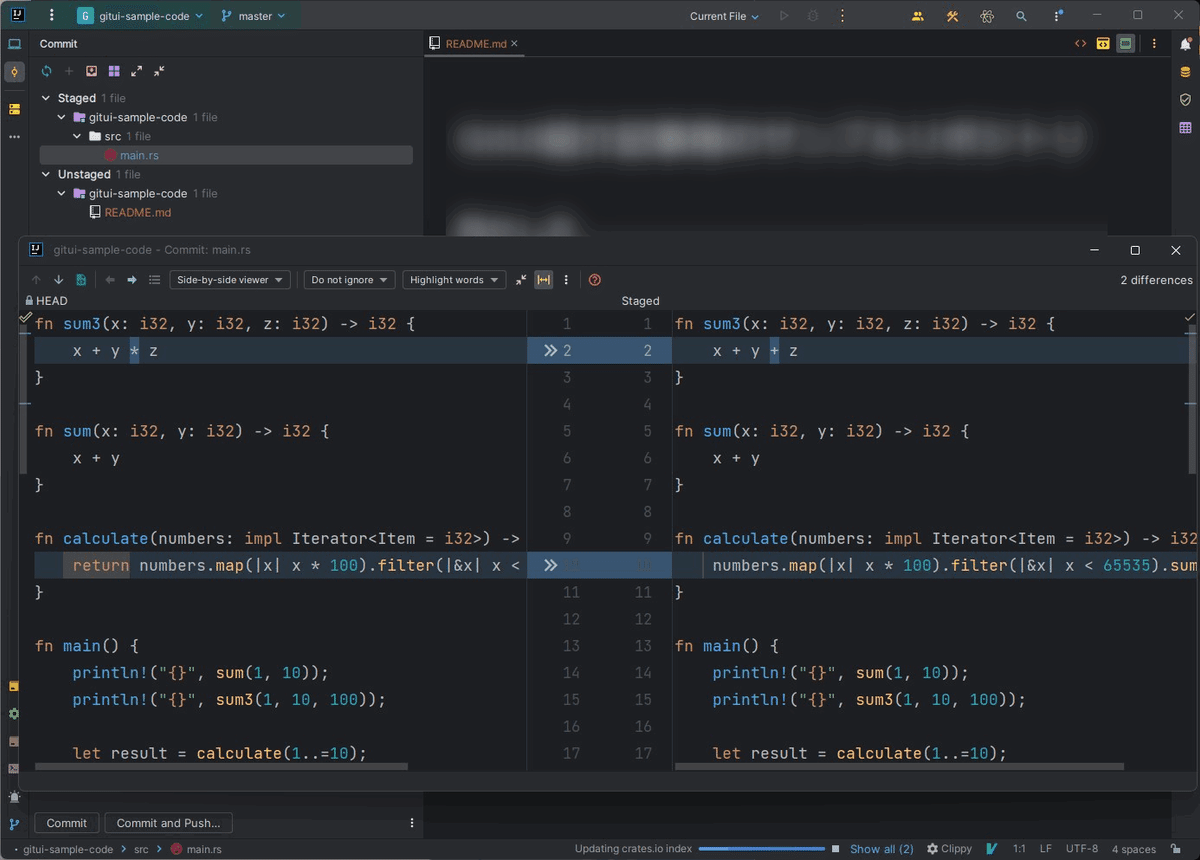Stop the crates.io index update

coord(835,848)
